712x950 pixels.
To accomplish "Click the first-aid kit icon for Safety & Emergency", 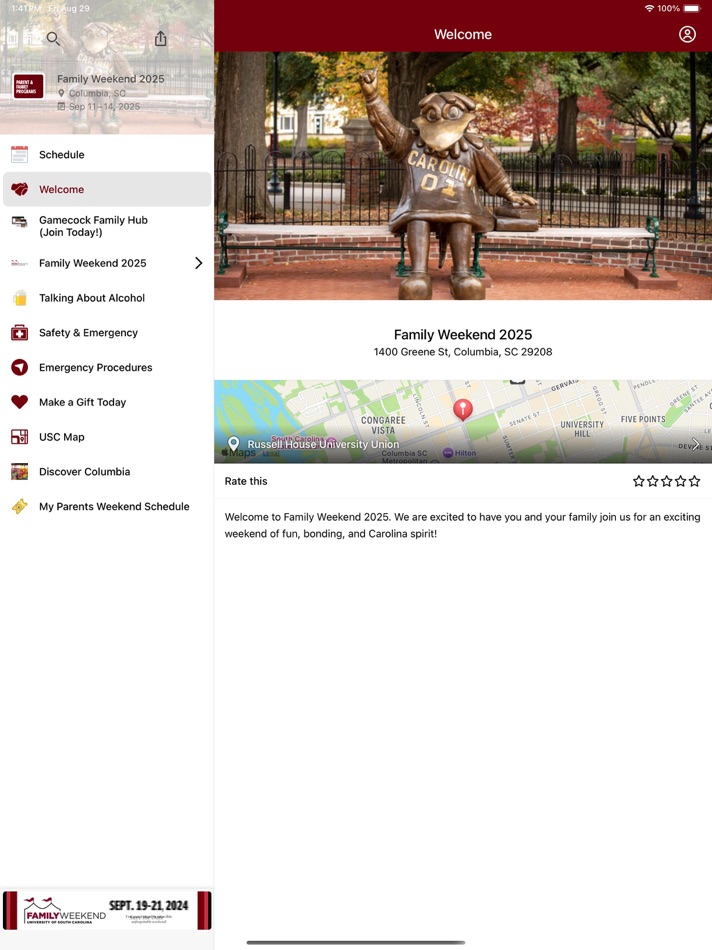I will [19, 333].
